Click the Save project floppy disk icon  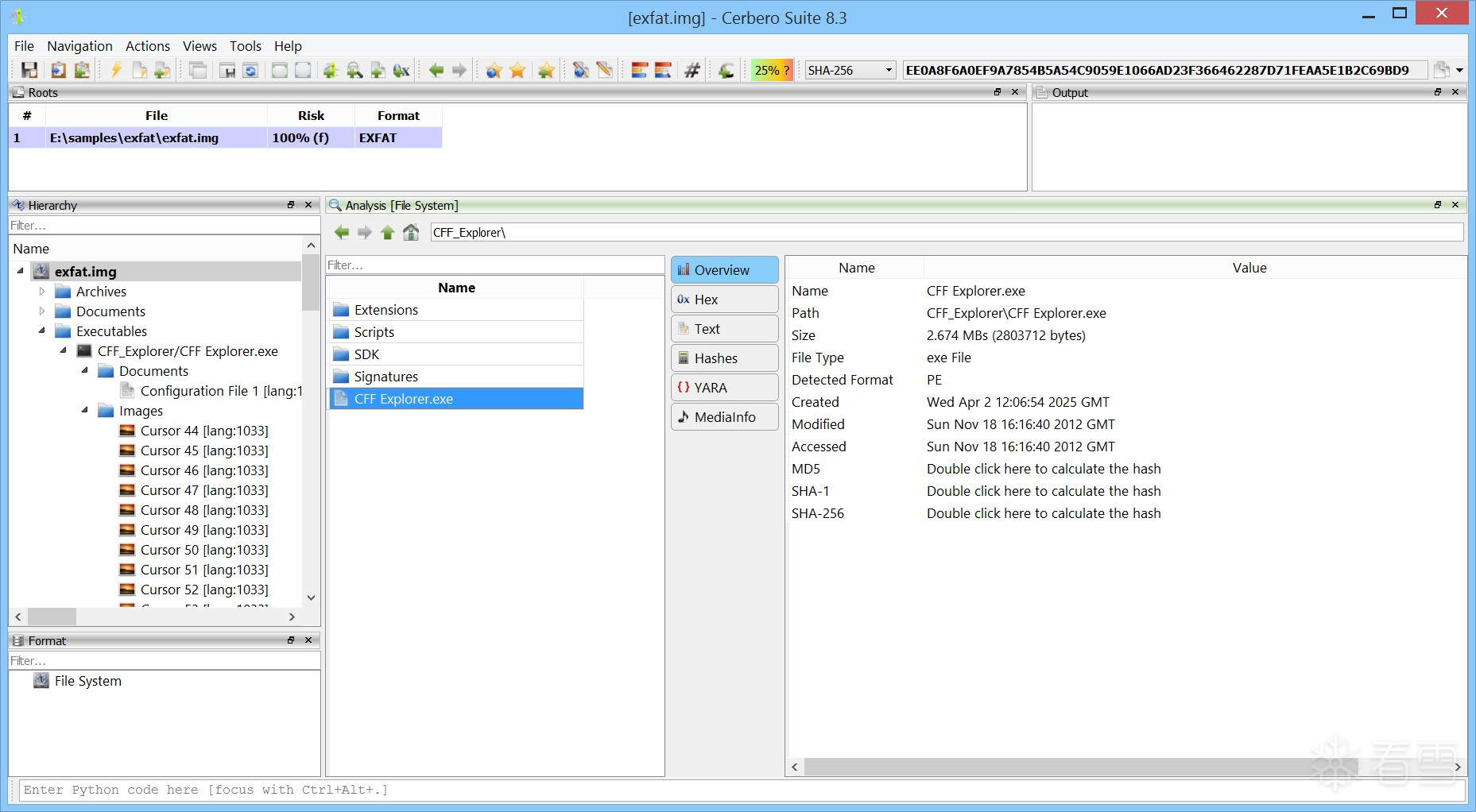click(x=29, y=70)
